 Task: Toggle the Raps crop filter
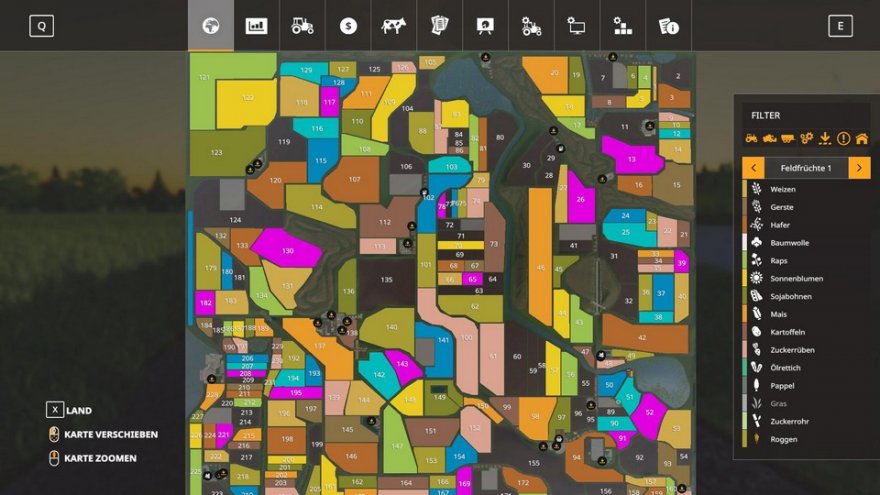(x=782, y=260)
